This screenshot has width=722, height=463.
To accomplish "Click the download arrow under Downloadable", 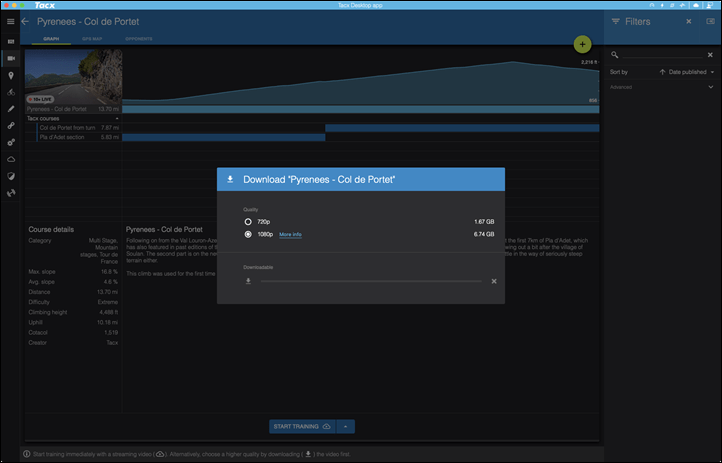I will pyautogui.click(x=248, y=281).
